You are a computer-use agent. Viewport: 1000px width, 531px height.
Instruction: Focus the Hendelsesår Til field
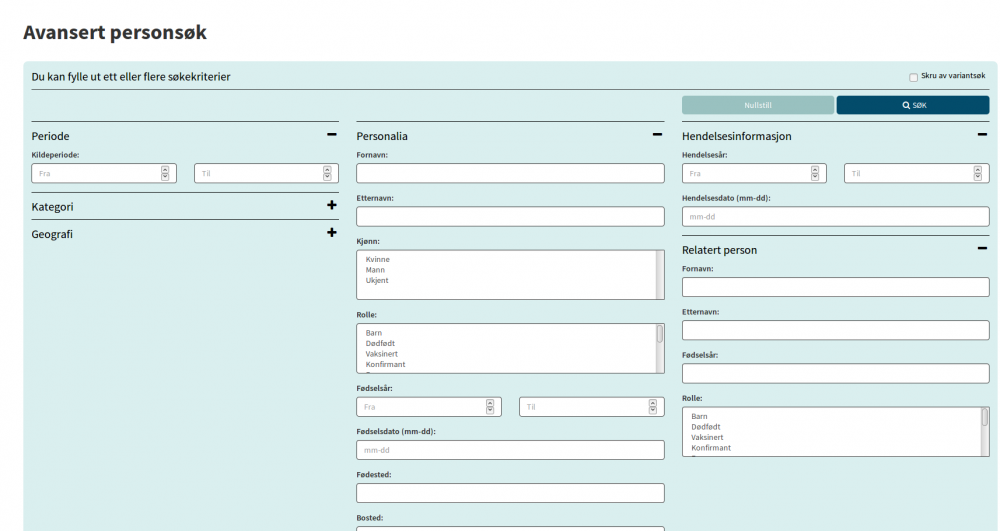tap(916, 173)
